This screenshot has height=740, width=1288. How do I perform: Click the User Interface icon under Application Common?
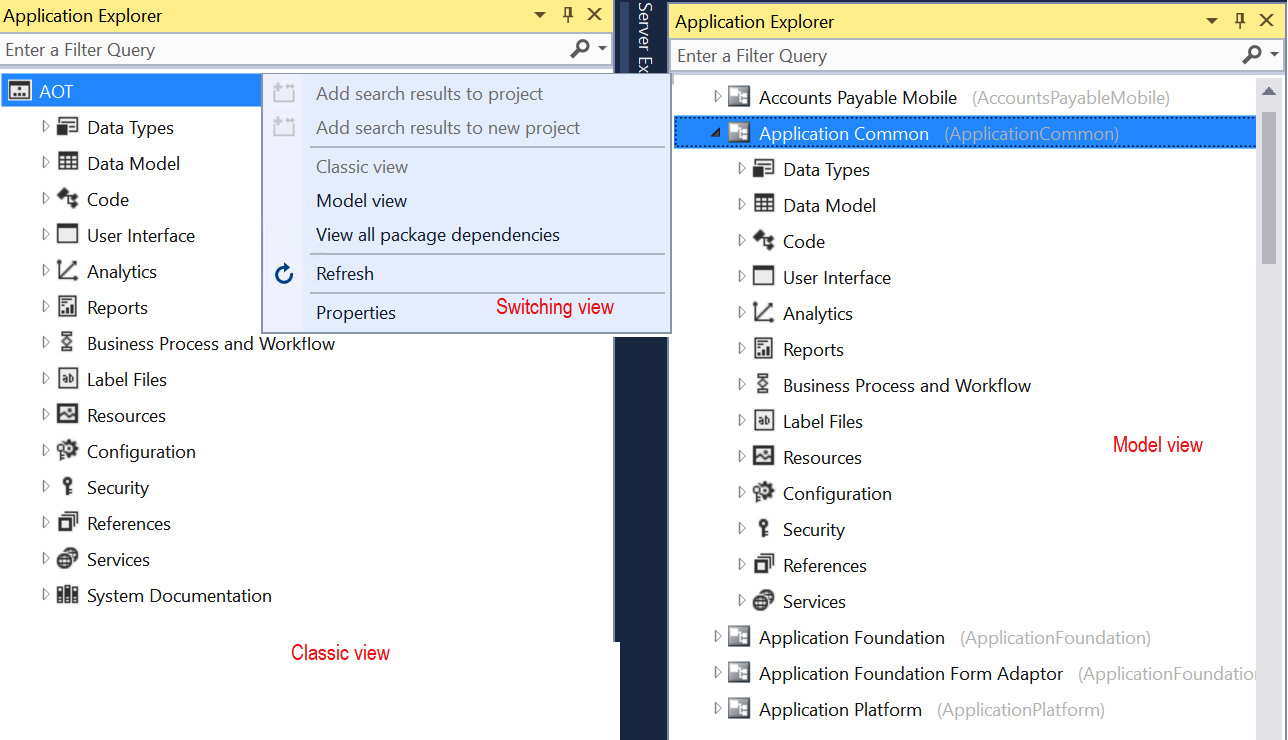(764, 277)
